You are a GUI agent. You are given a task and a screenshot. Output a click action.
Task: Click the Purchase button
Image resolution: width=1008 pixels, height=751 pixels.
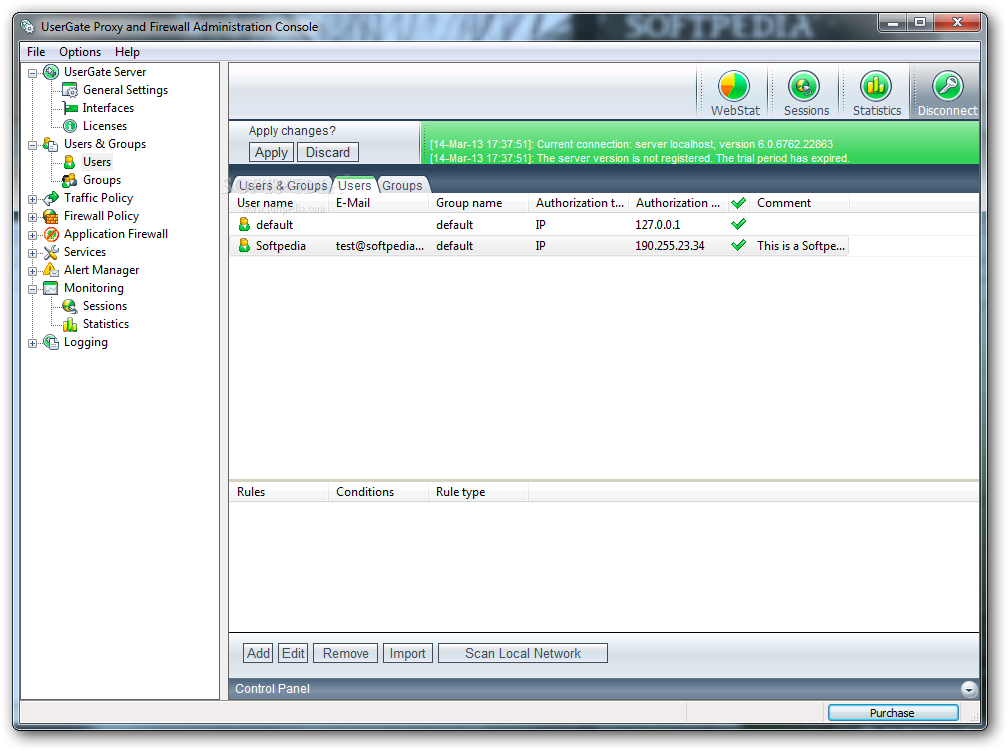tap(893, 712)
